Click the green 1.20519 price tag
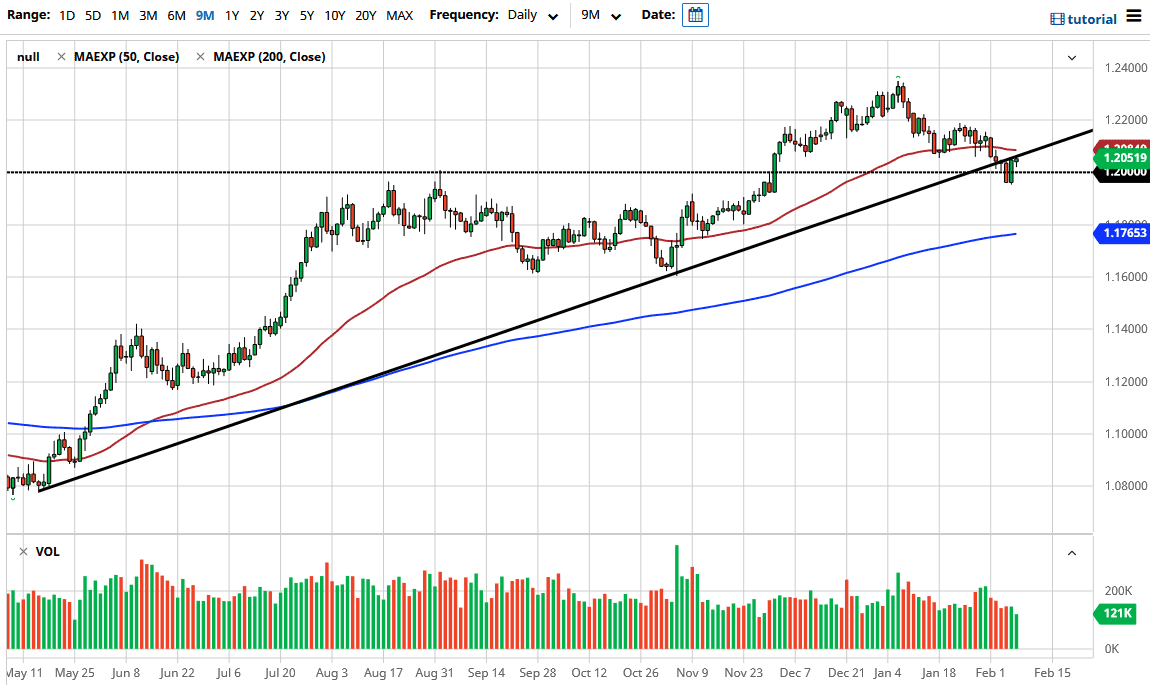1150x688 pixels. [1120, 158]
